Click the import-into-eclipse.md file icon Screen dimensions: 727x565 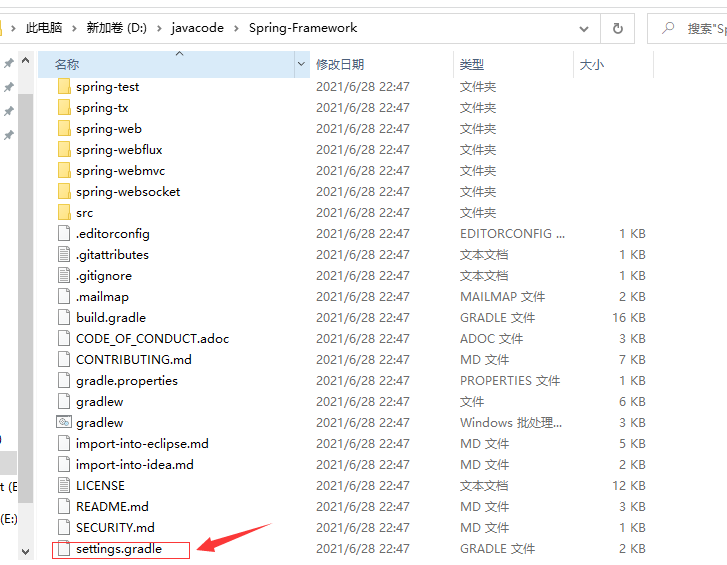pos(64,444)
